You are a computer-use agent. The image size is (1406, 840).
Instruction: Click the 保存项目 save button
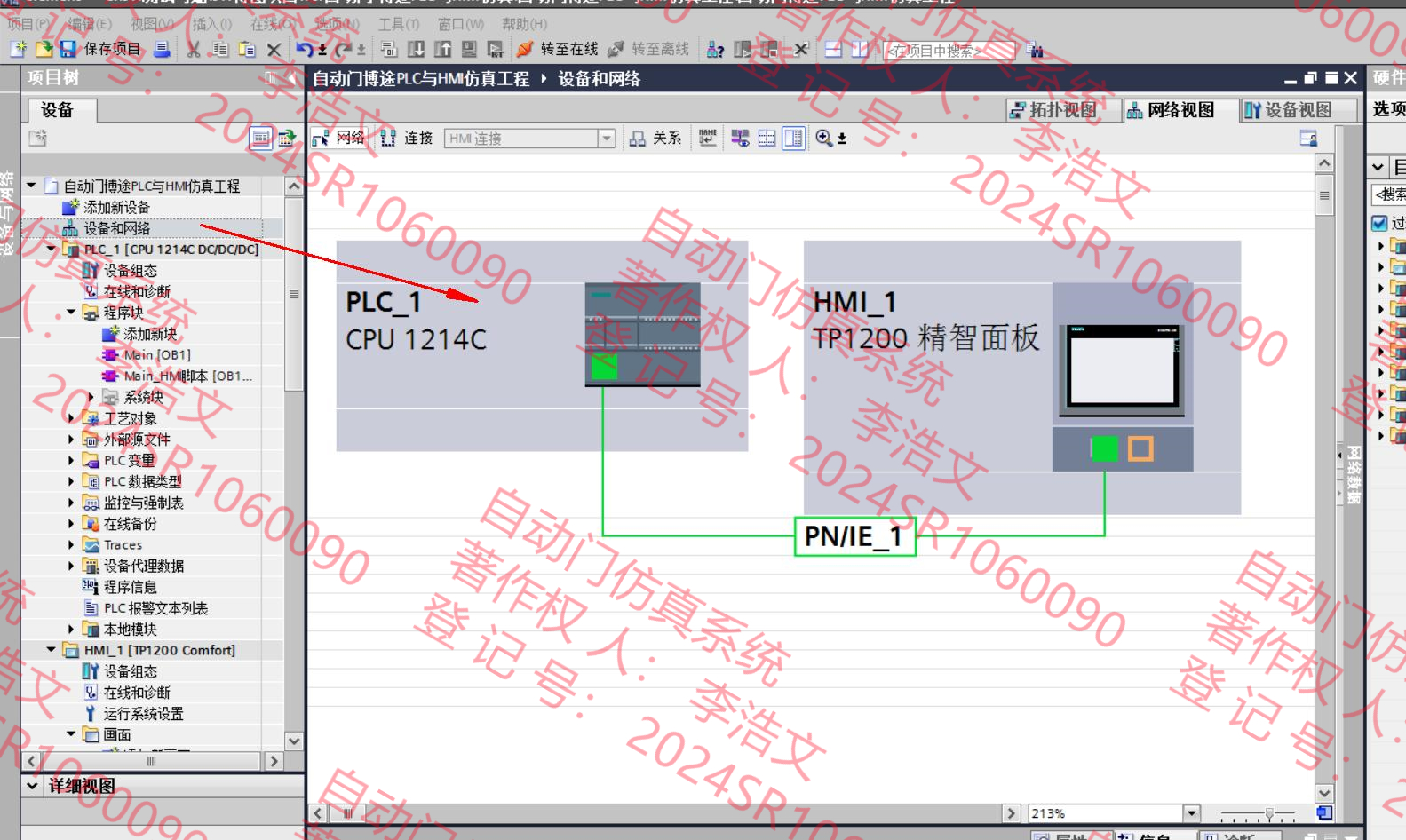[100, 50]
